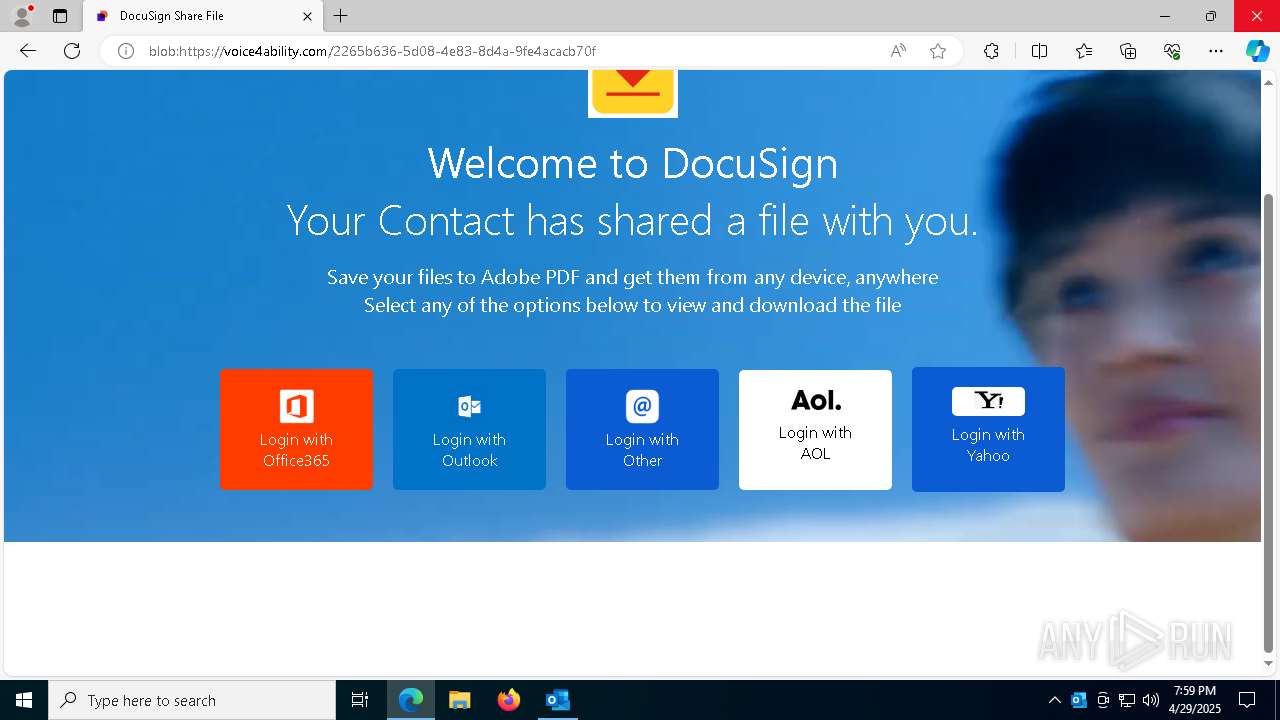Open Task View on the taskbar
This screenshot has height=720, width=1280.
click(x=360, y=700)
